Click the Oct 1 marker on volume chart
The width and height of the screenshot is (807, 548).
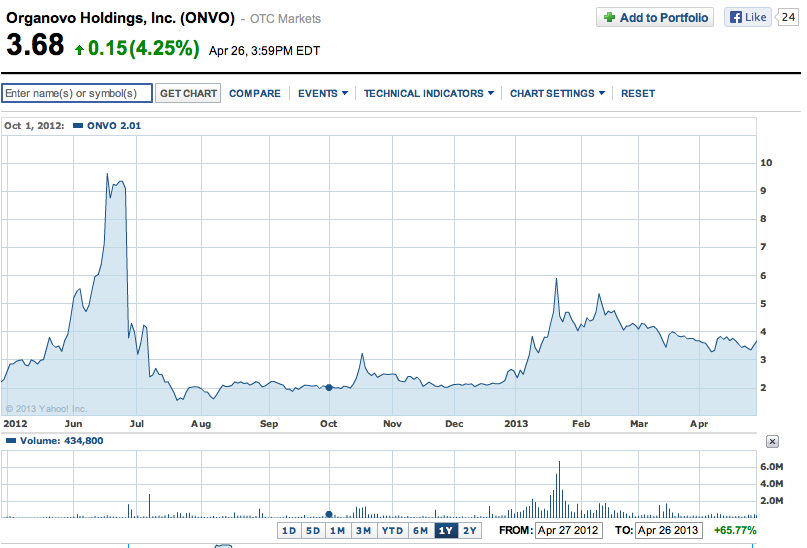pyautogui.click(x=329, y=514)
